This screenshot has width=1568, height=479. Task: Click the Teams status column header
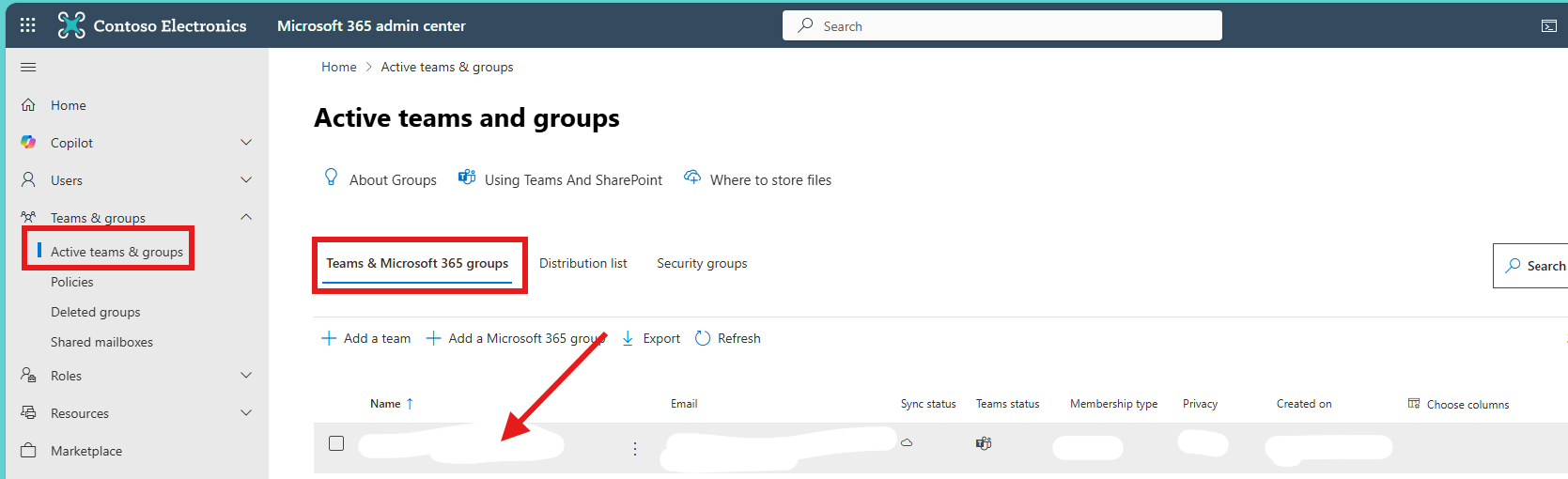tap(1007, 404)
